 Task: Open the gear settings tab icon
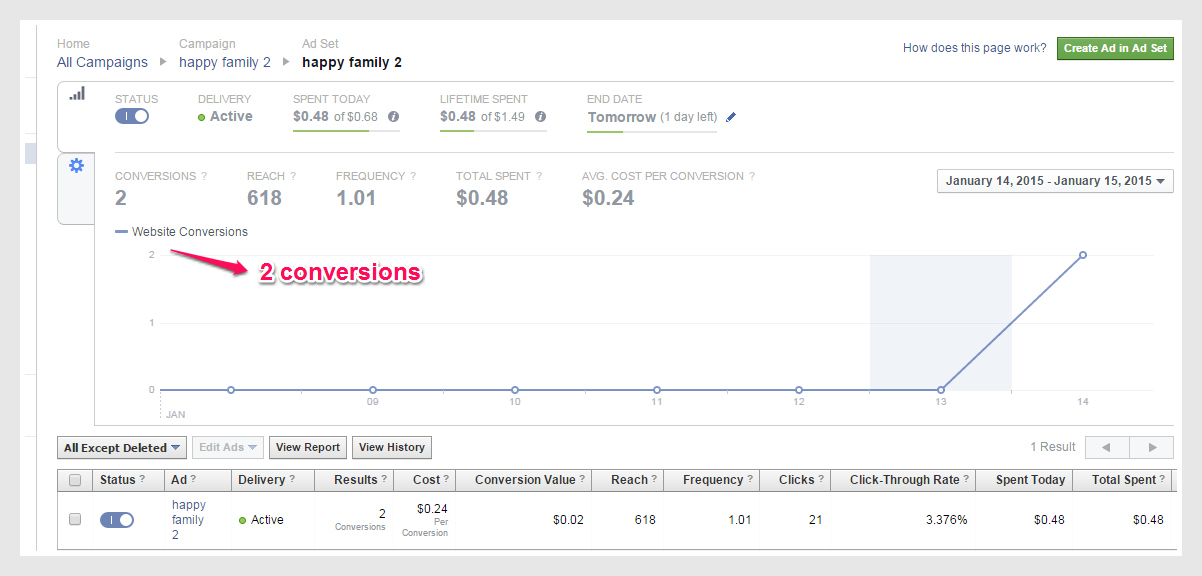tap(76, 166)
